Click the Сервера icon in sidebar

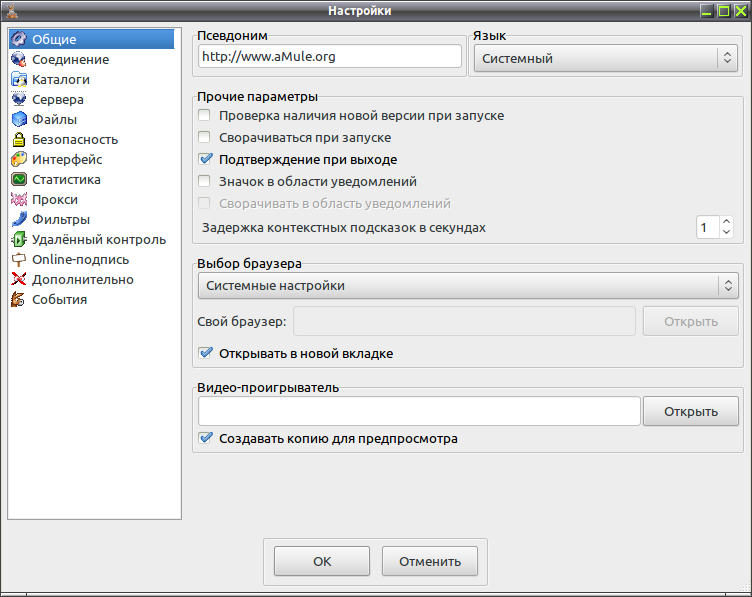click(x=19, y=99)
